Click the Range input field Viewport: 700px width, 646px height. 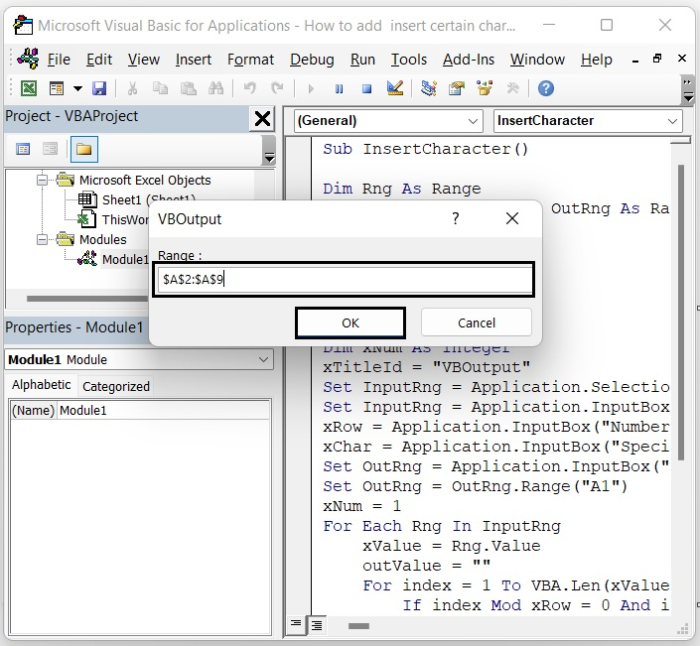[345, 280]
